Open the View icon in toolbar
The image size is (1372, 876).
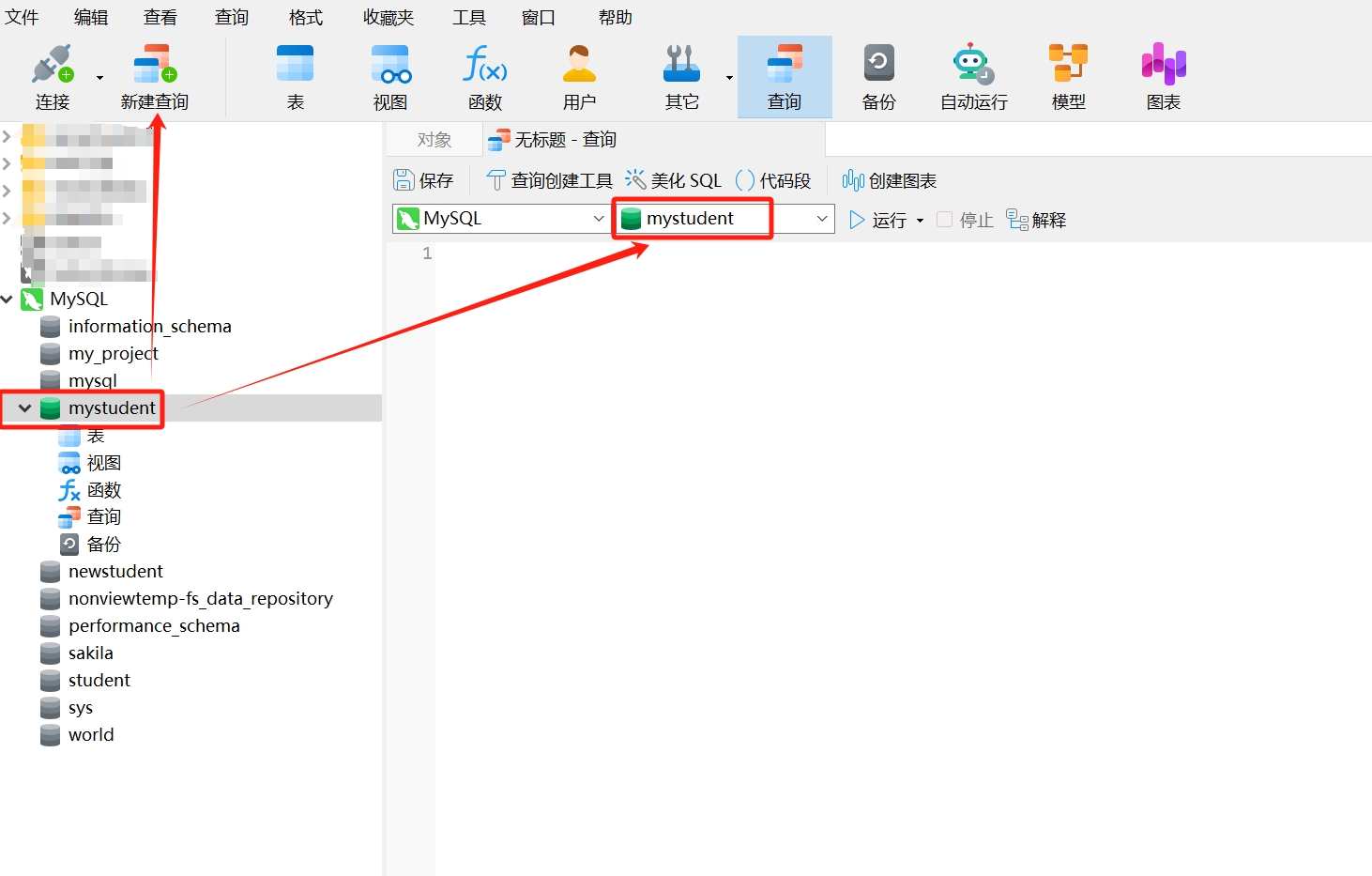pyautogui.click(x=389, y=65)
